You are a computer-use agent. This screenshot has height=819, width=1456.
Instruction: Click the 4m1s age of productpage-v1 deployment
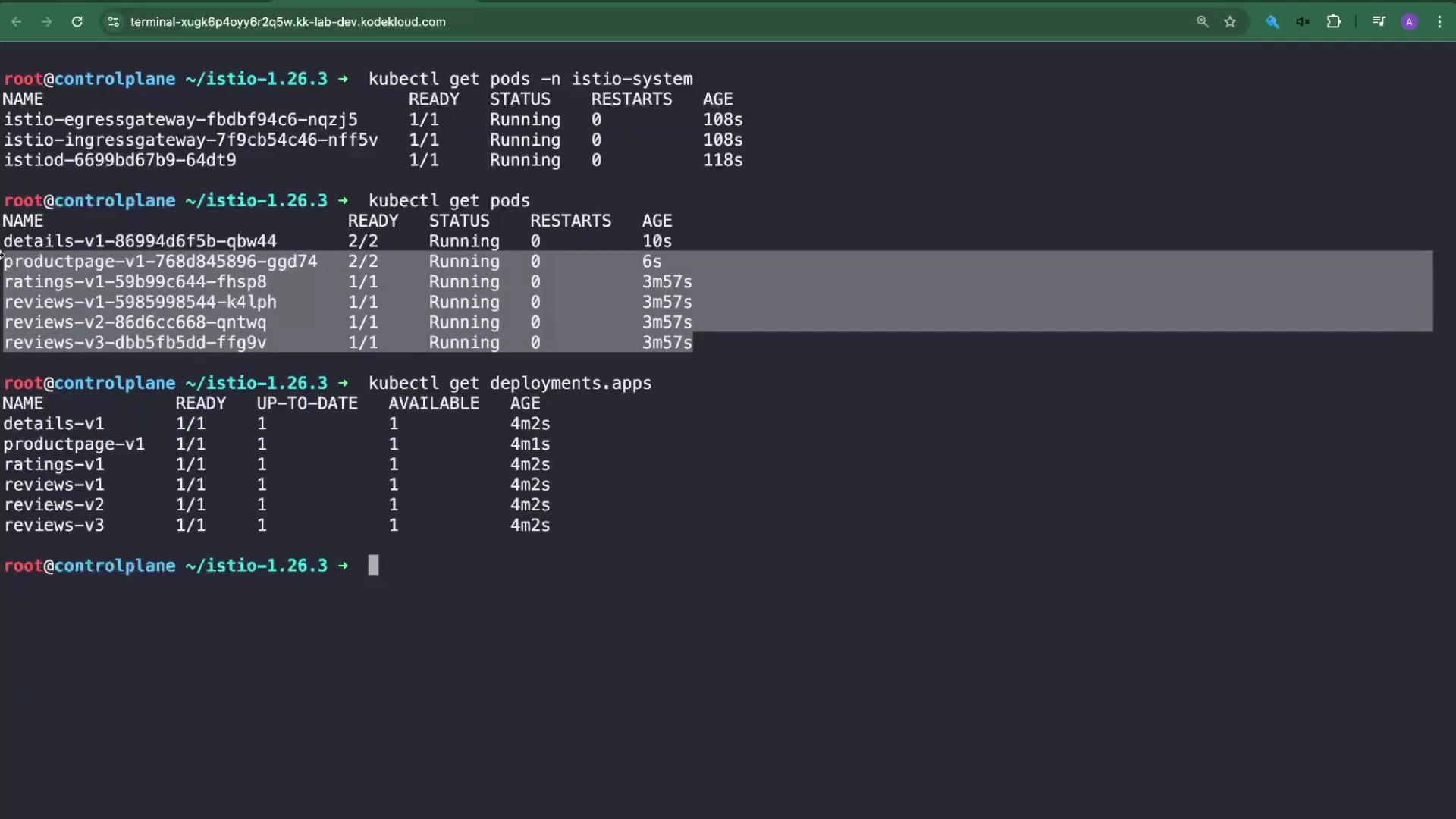530,444
